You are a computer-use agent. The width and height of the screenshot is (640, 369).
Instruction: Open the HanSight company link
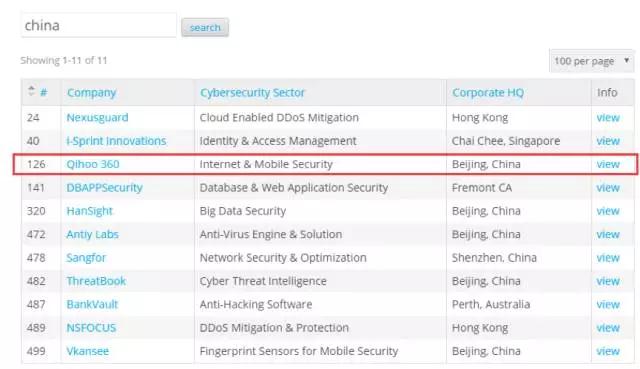(x=89, y=211)
